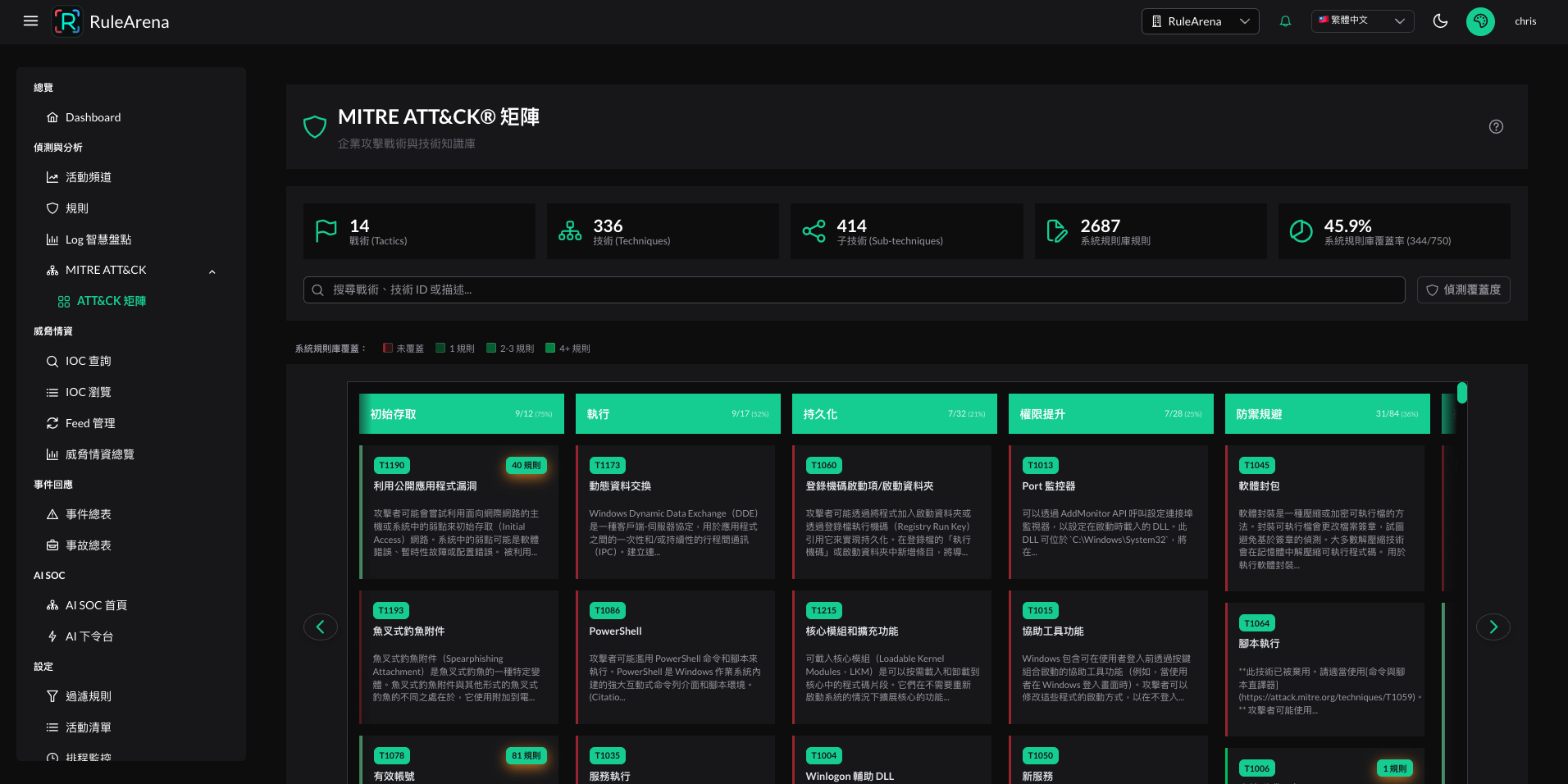Click the Feed 管理 refresh icon
Viewport: 1568px width, 784px height.
52,423
